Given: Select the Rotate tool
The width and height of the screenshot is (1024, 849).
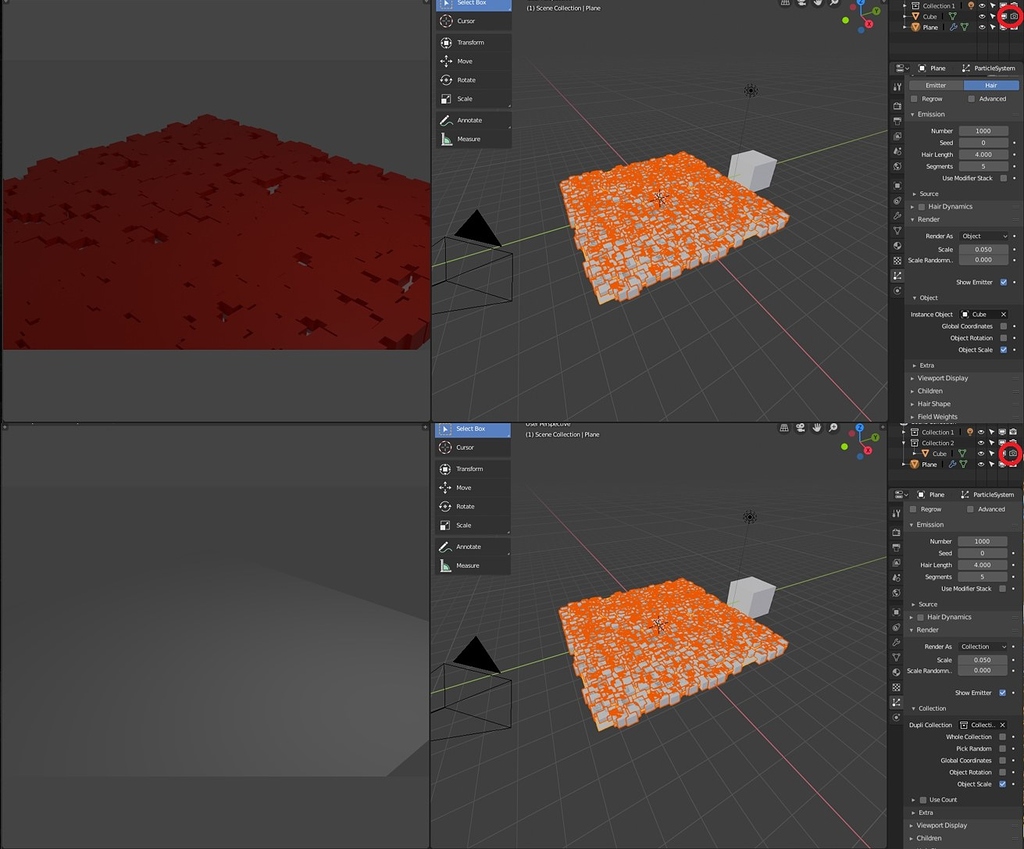Looking at the screenshot, I should click(x=473, y=80).
